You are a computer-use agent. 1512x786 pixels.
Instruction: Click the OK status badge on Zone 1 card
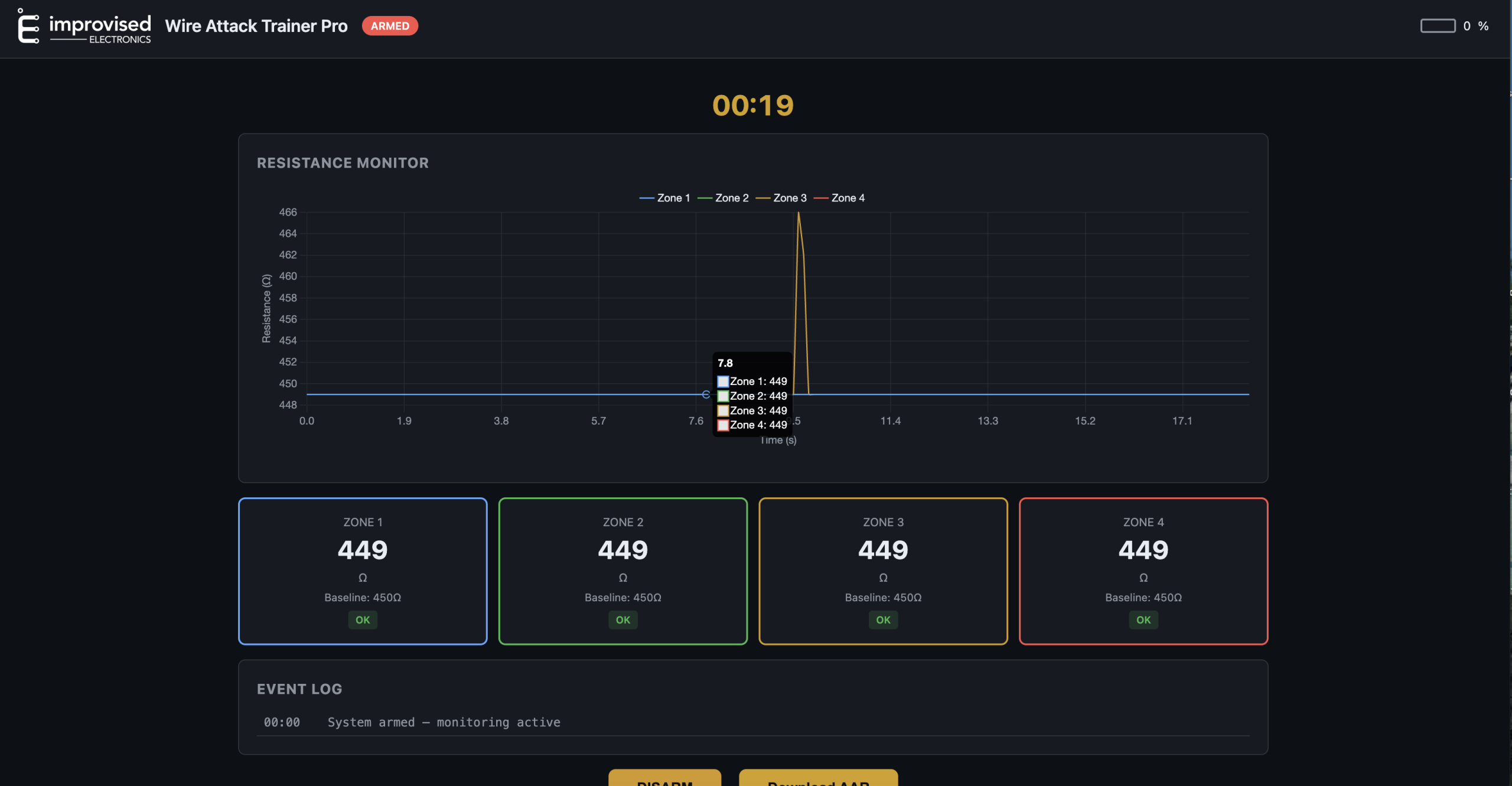point(362,619)
